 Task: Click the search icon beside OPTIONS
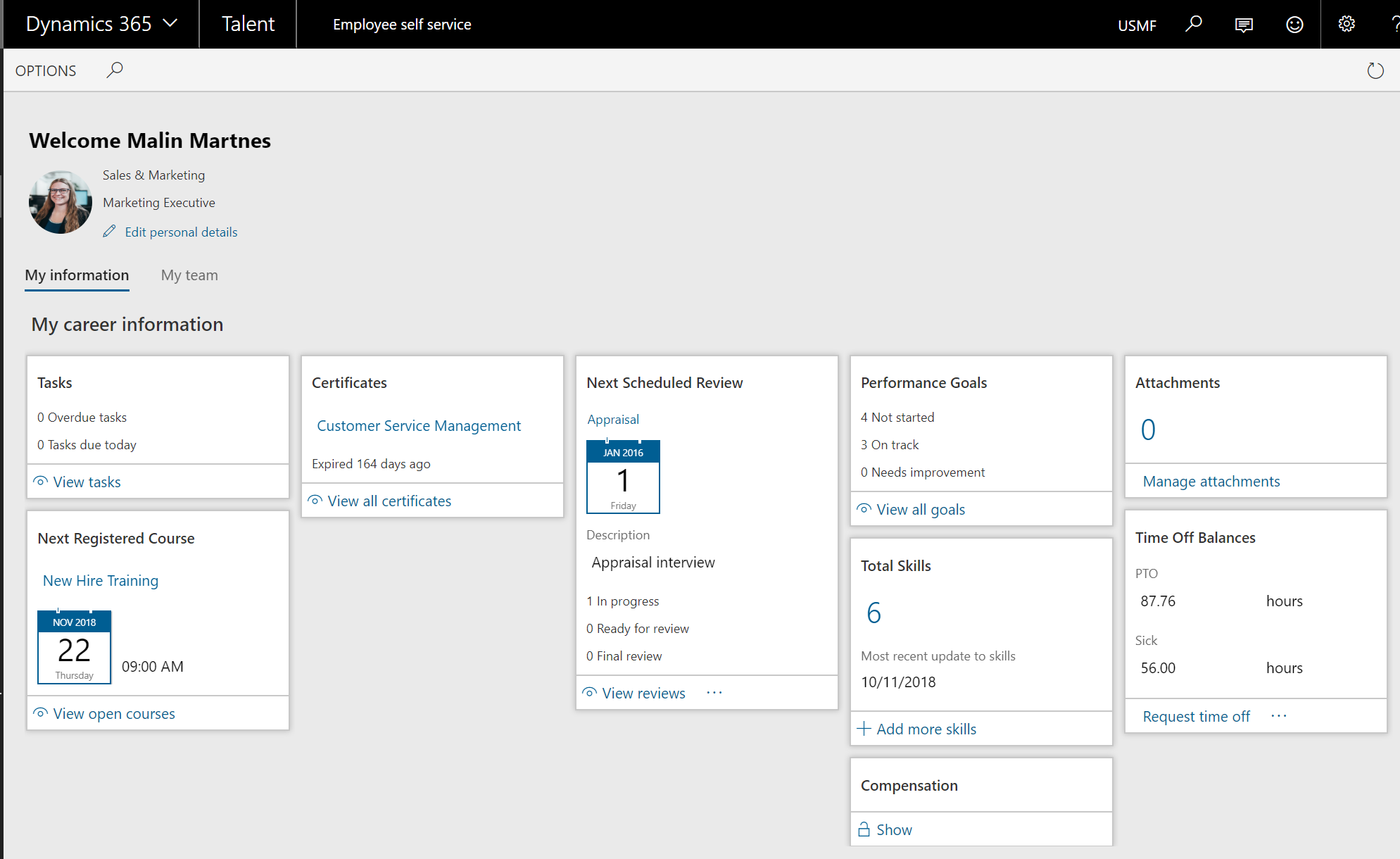[x=115, y=70]
